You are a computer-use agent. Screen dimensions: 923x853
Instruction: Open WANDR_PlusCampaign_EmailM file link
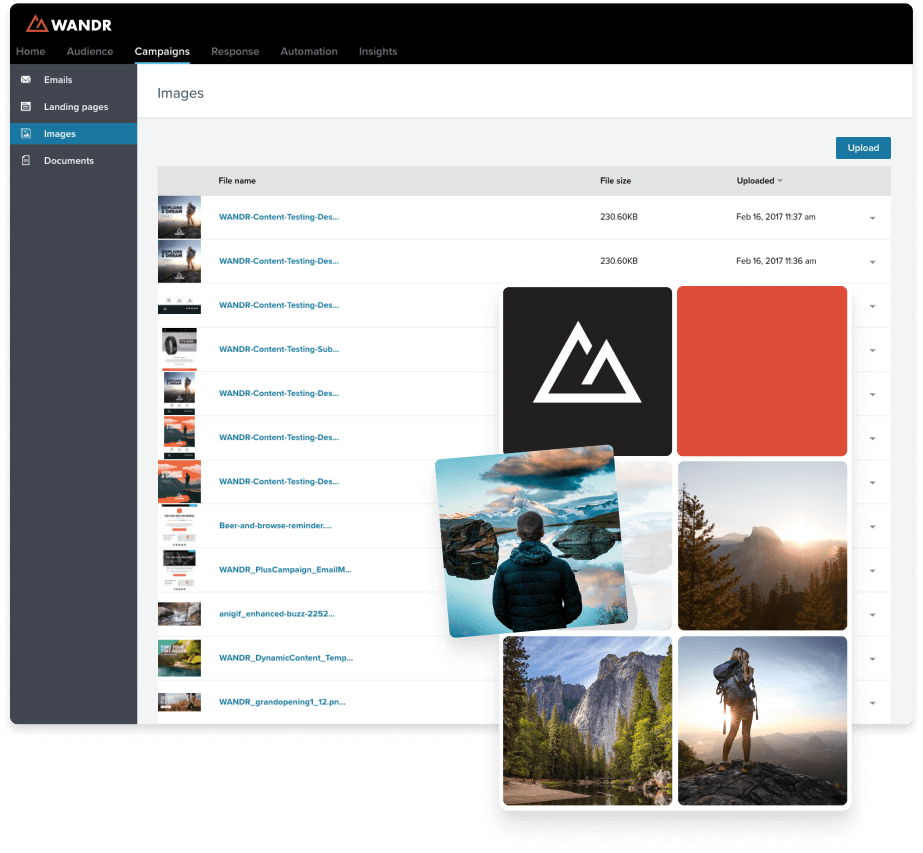(285, 569)
